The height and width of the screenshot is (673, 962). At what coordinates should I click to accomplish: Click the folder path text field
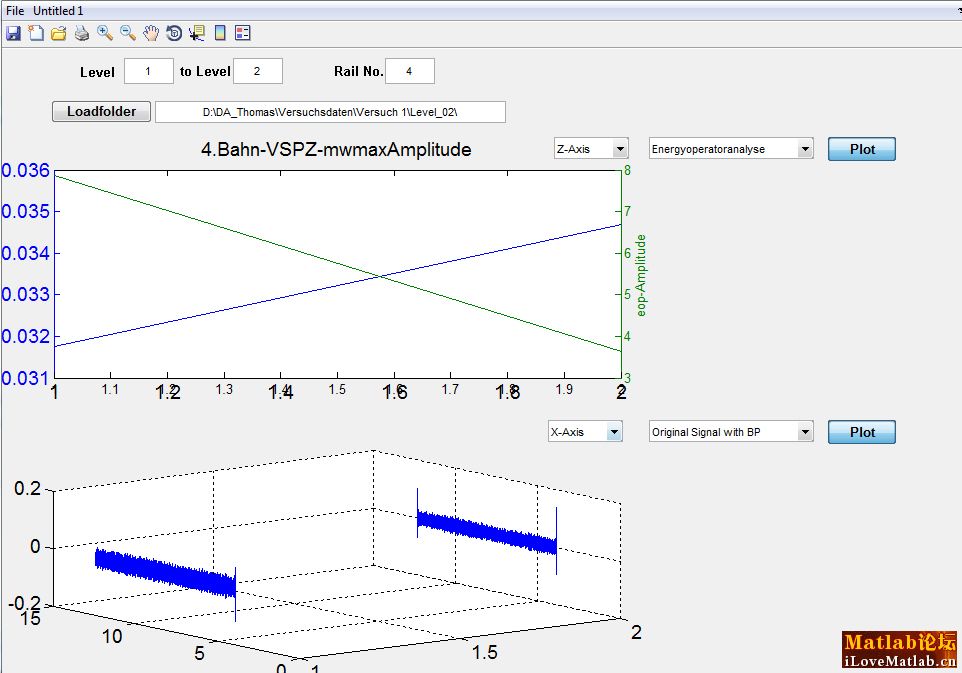pyautogui.click(x=330, y=112)
